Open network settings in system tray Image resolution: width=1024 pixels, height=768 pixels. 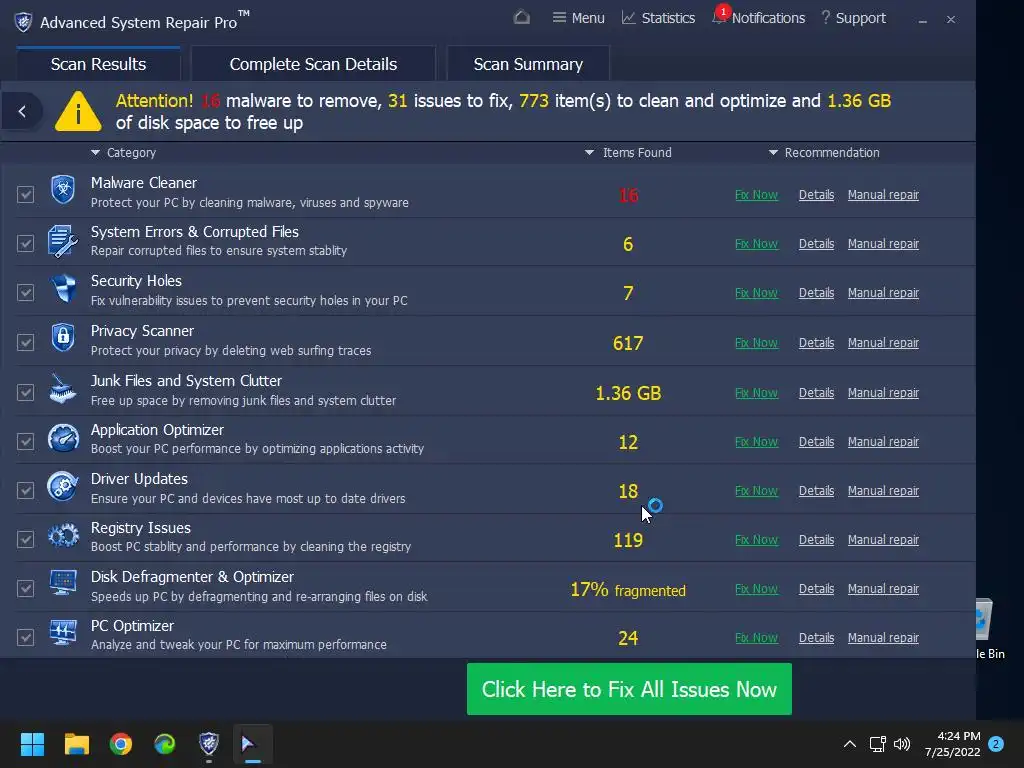877,744
